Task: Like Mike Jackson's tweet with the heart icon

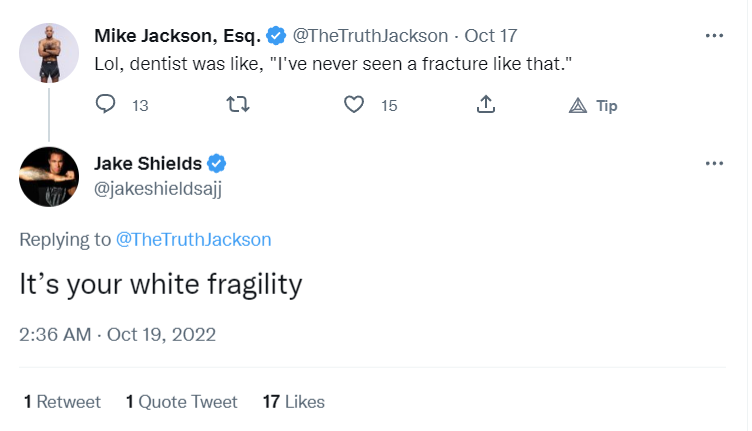Action: pyautogui.click(x=354, y=104)
